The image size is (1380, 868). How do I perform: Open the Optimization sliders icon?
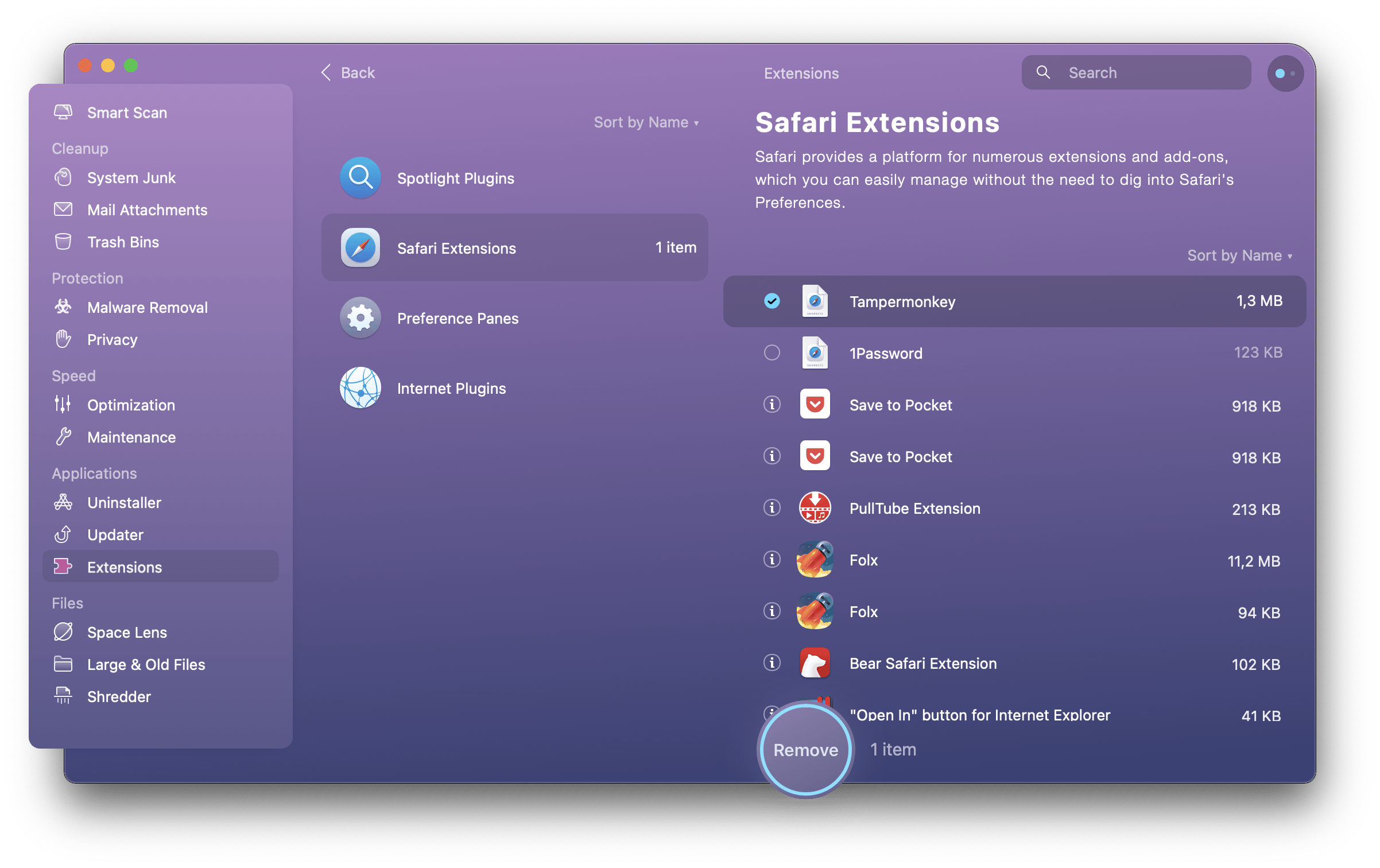[x=63, y=405]
